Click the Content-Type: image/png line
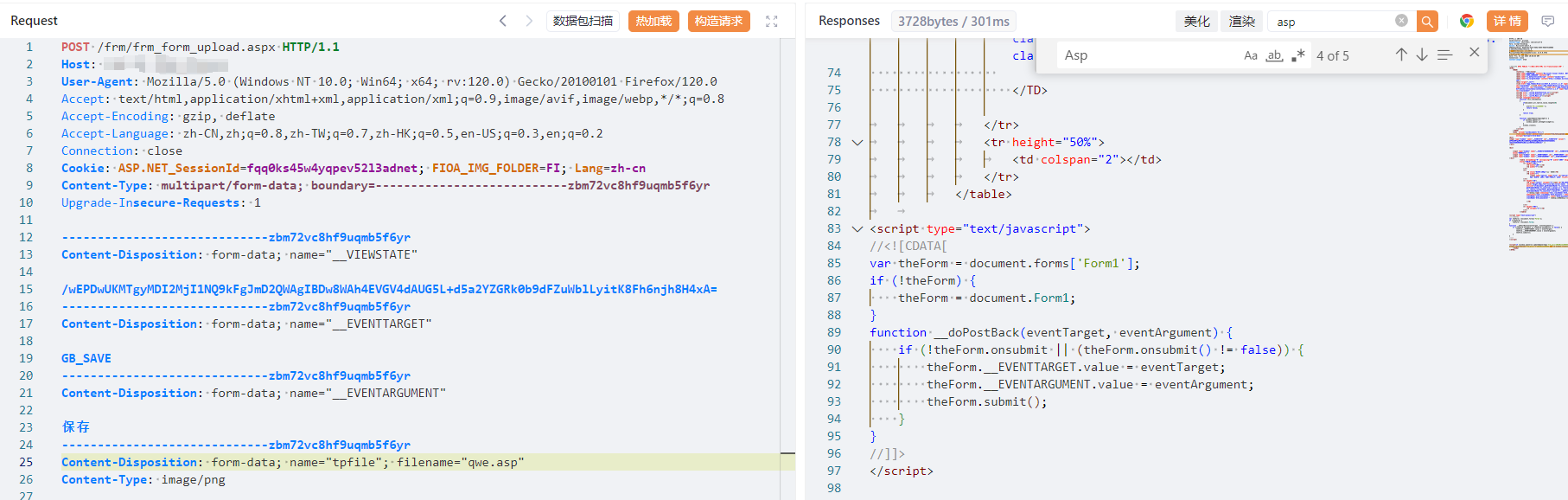1568x500 pixels. [x=143, y=480]
